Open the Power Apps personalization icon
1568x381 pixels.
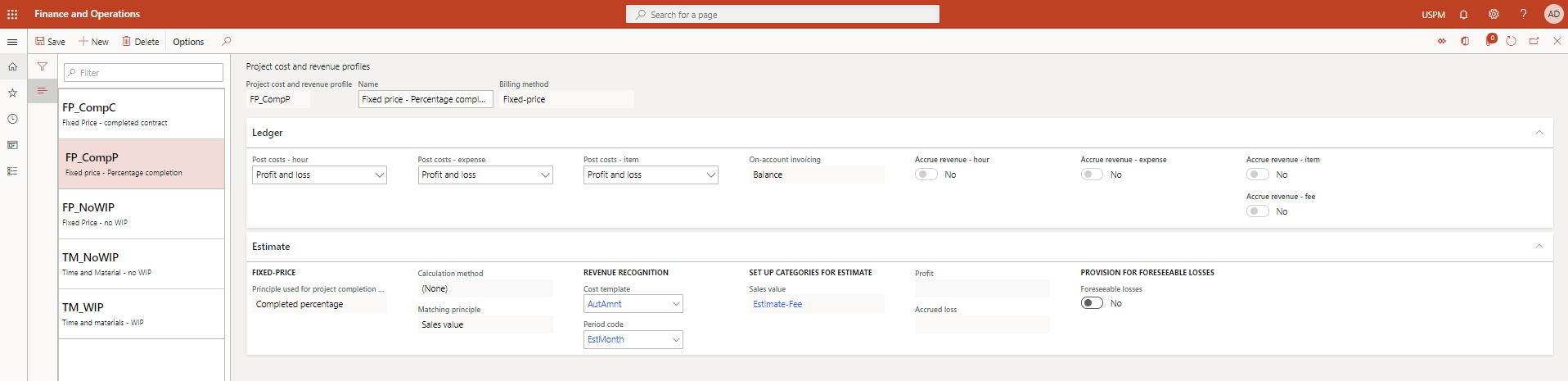click(1442, 42)
